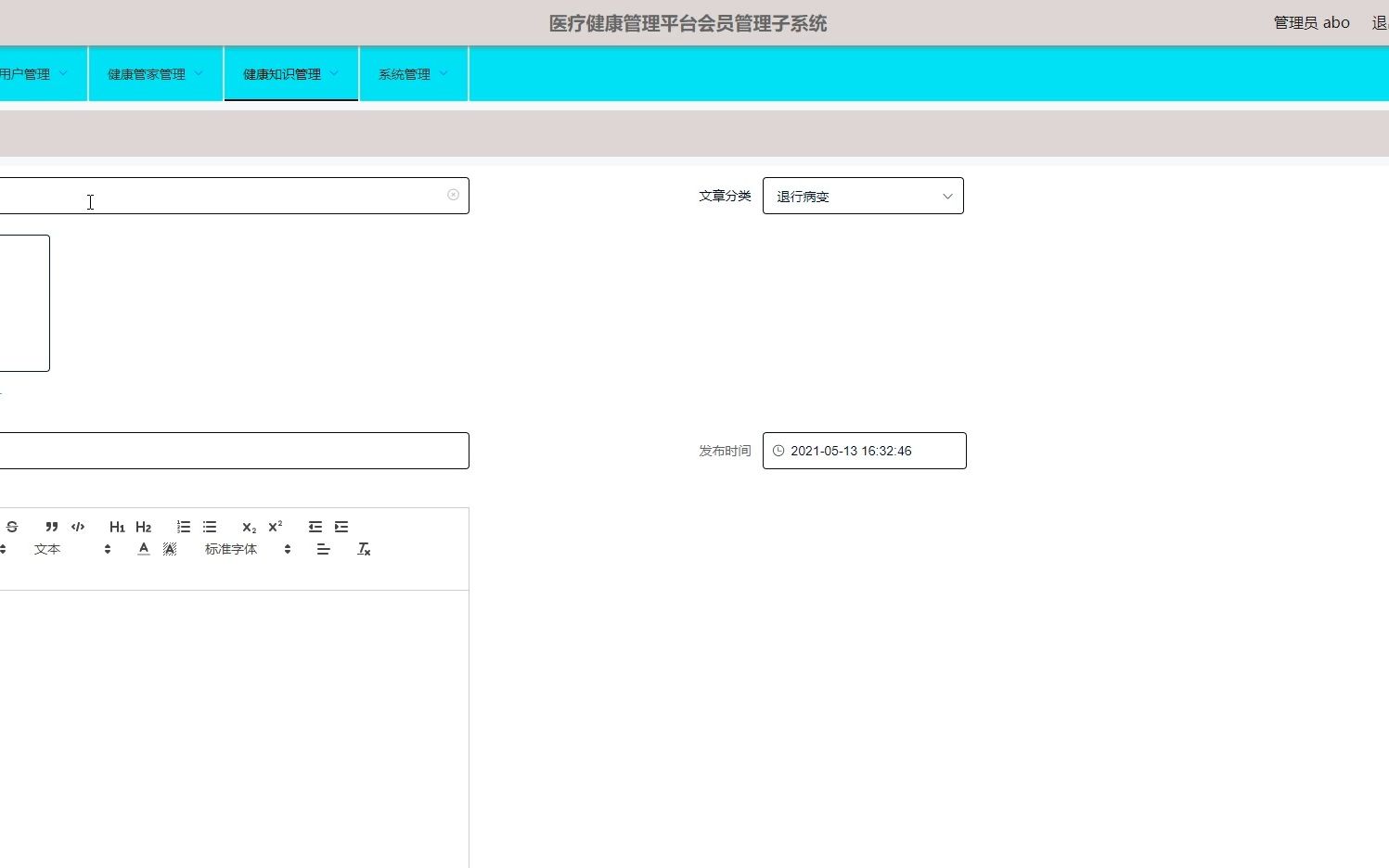Click into the article title input field
The height and width of the screenshot is (868, 1389).
234,196
